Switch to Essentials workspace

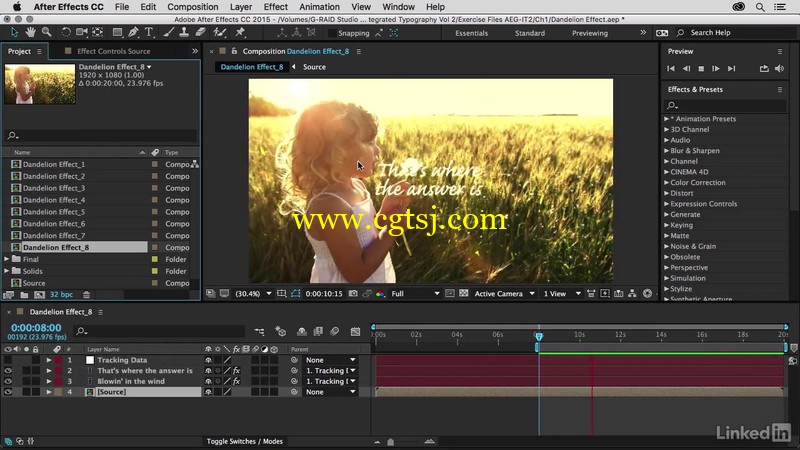tap(471, 33)
